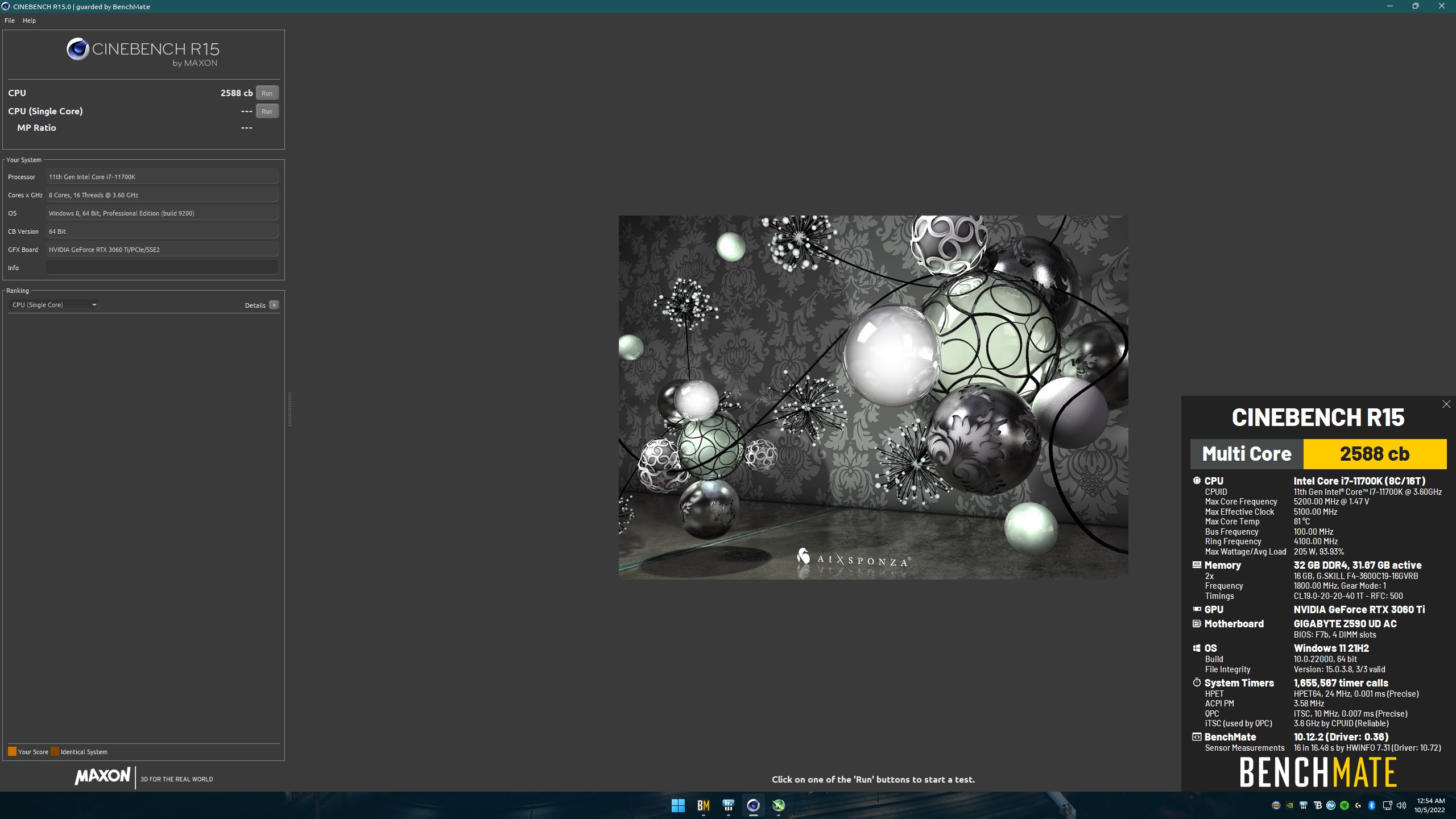Click the Windows Start button on taskbar
This screenshot has height=819, width=1456.
tap(678, 805)
